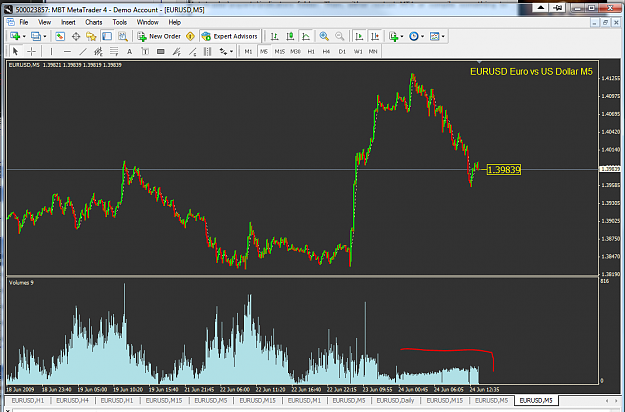
Task: Open the Help menu
Action: tap(175, 22)
